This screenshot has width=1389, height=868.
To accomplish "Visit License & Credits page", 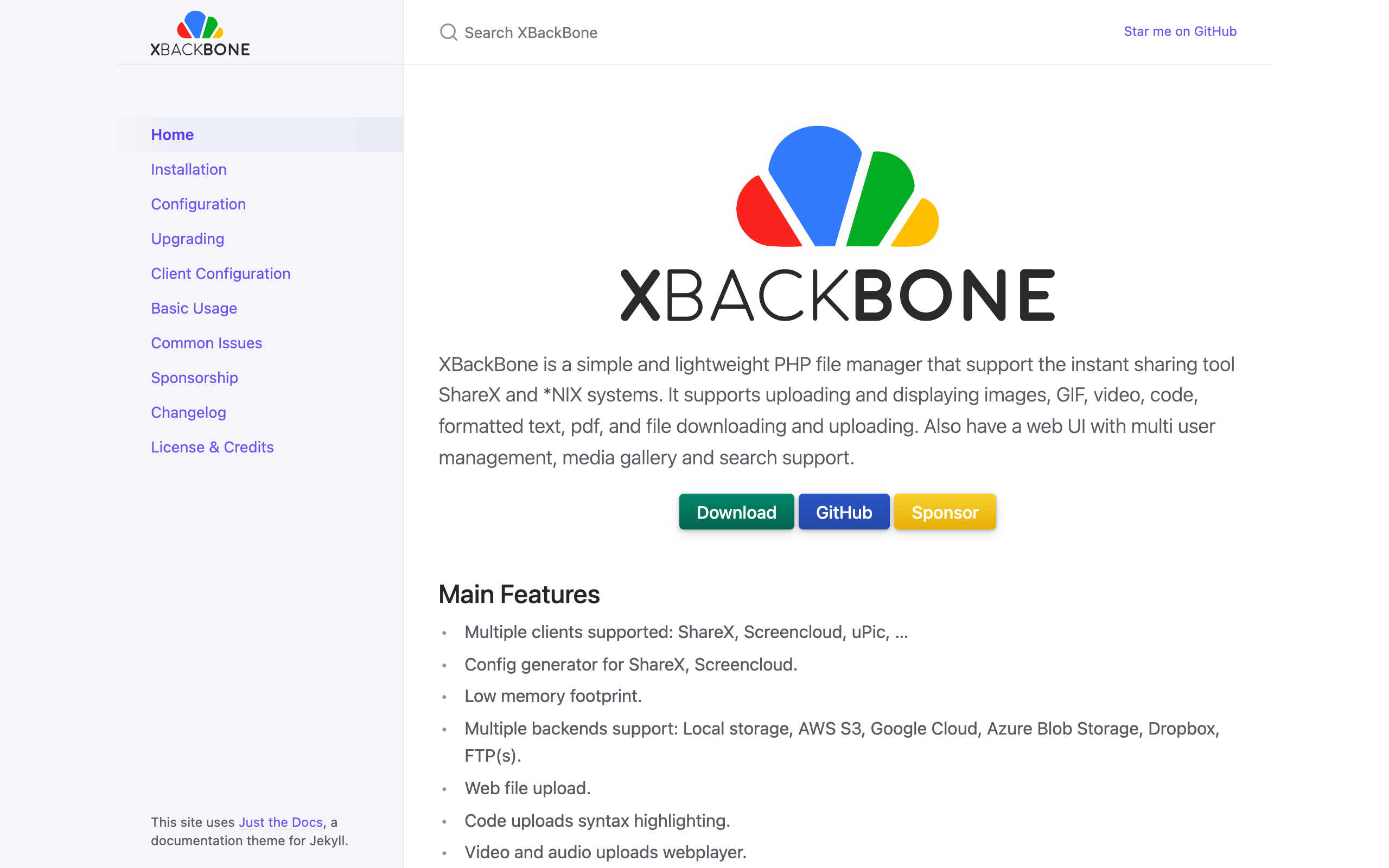I will (212, 447).
